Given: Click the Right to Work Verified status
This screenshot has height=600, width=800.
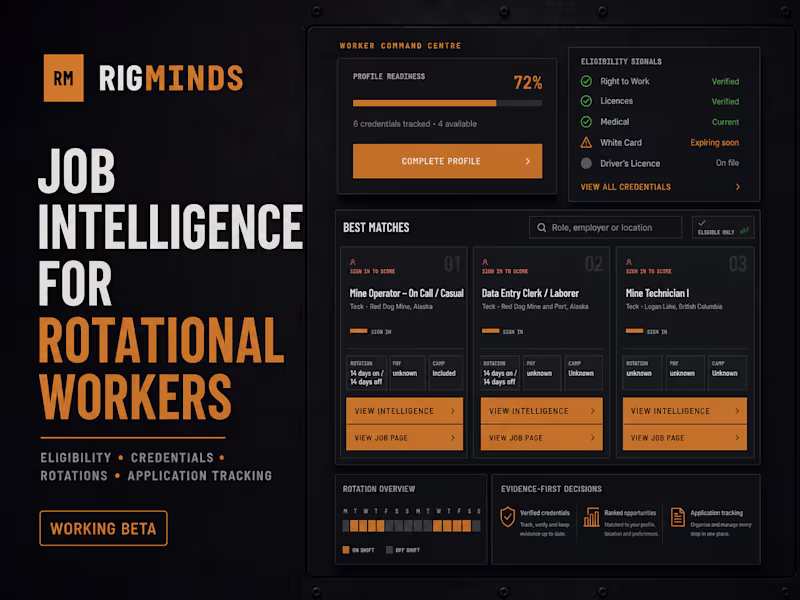Looking at the screenshot, I should pos(725,82).
